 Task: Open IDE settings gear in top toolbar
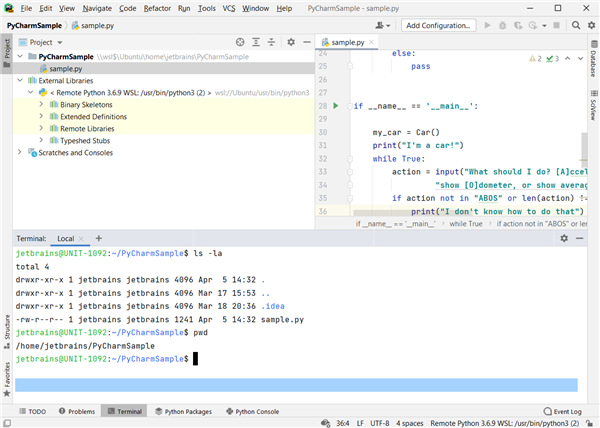pyautogui.click(x=591, y=25)
